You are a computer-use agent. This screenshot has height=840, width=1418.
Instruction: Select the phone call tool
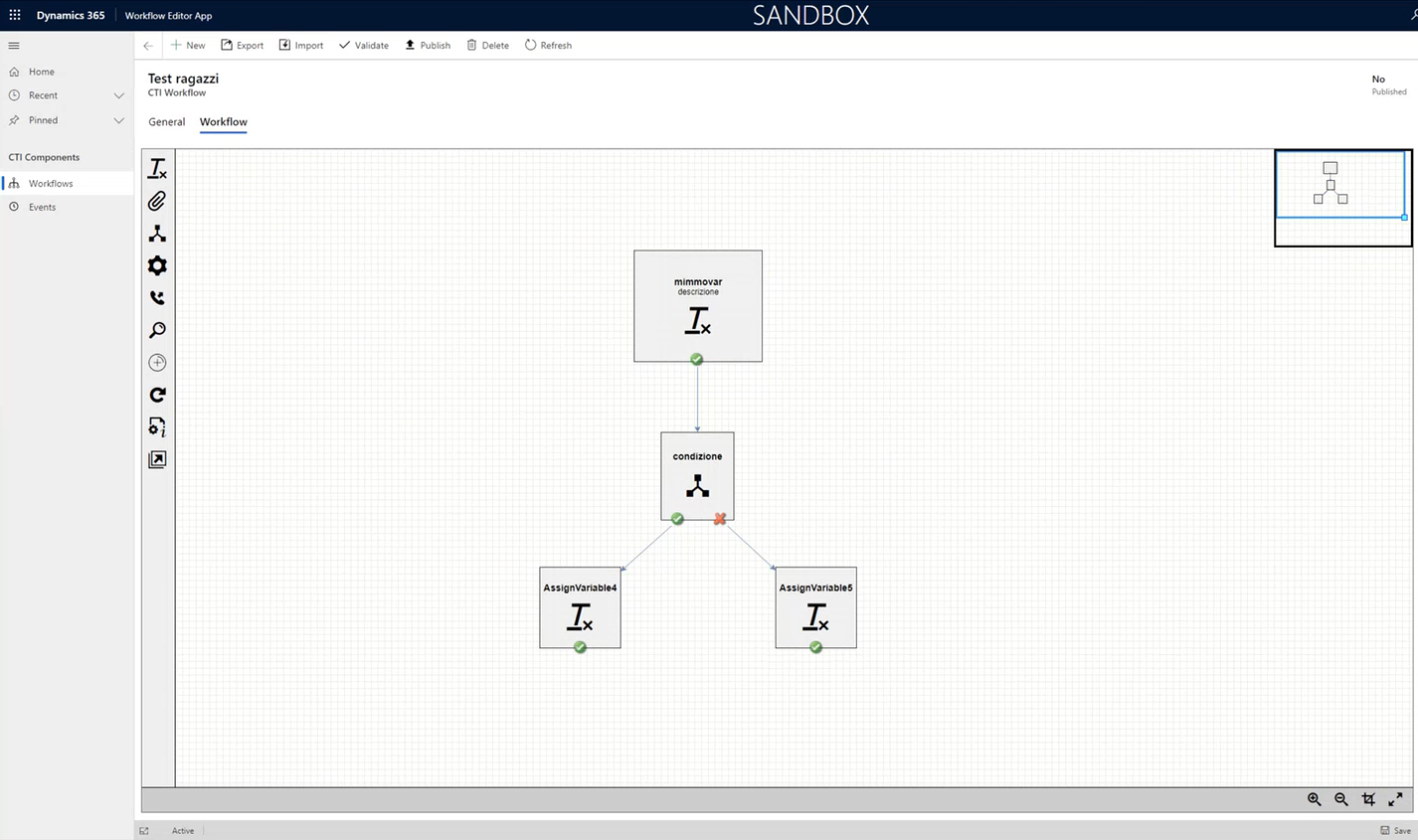[x=157, y=298]
